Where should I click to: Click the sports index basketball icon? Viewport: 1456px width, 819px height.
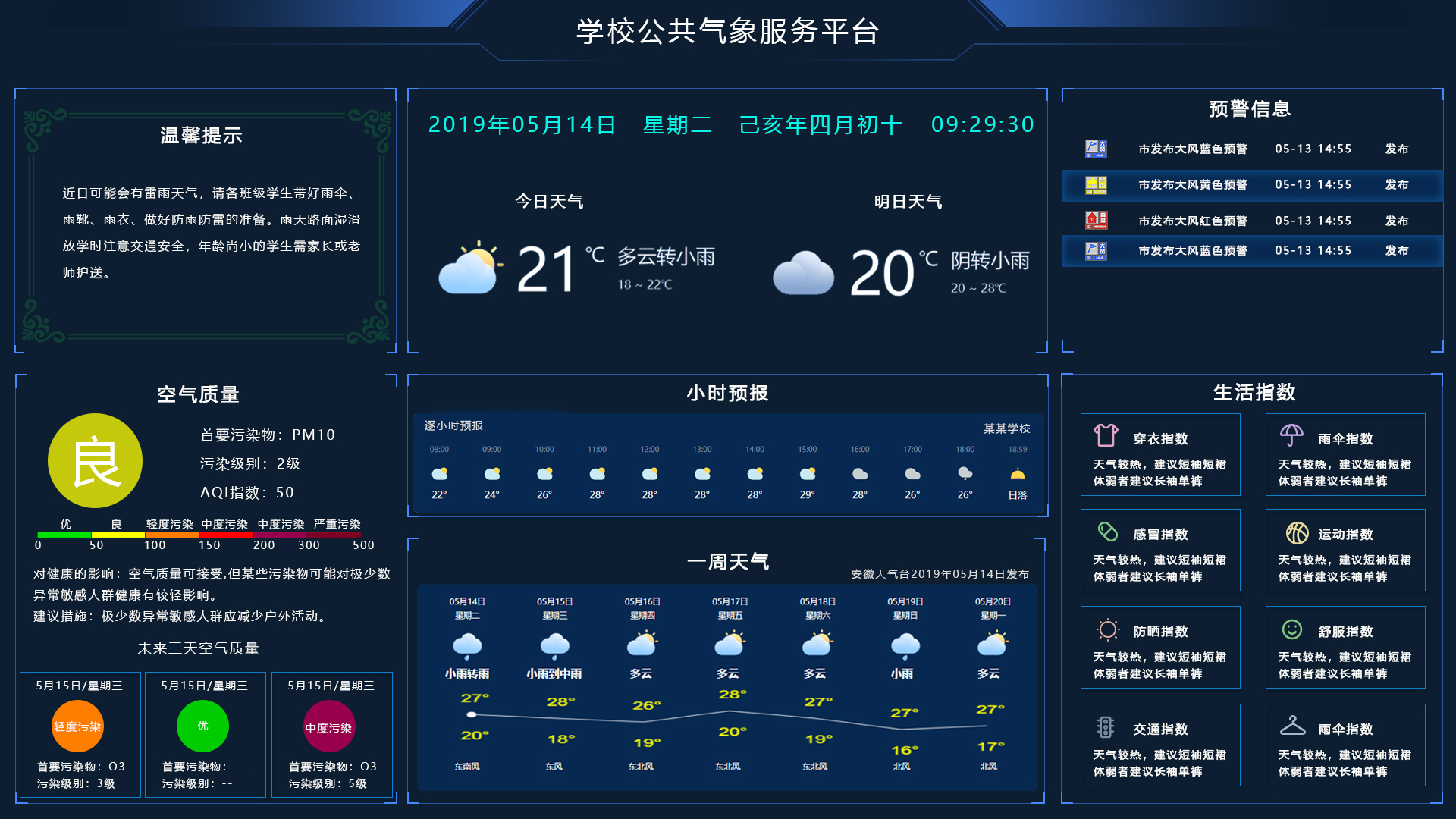[x=1297, y=533]
